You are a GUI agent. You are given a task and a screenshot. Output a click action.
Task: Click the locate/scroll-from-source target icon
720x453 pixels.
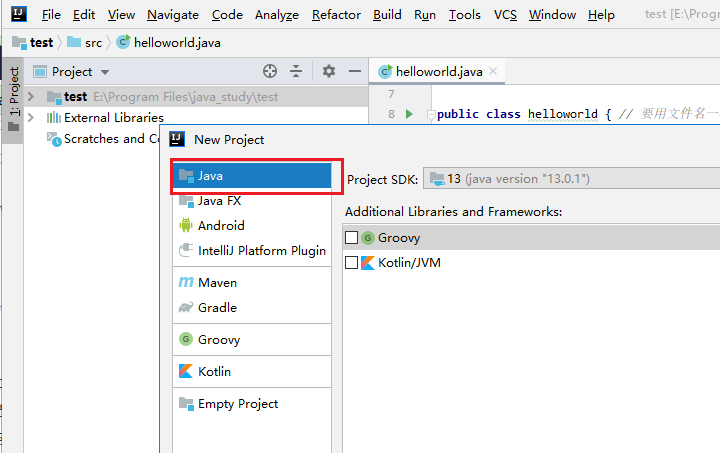(x=270, y=71)
